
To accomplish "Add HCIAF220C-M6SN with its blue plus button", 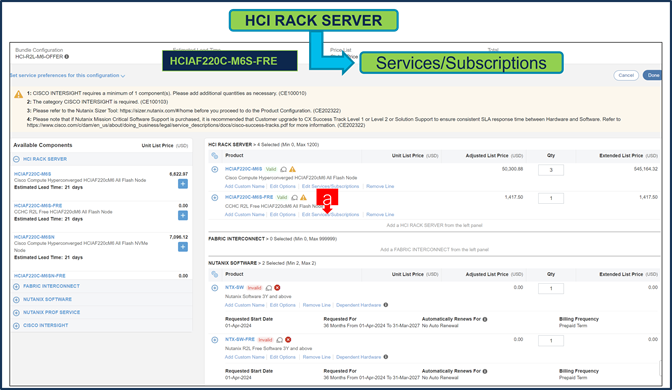I will pos(183,247).
